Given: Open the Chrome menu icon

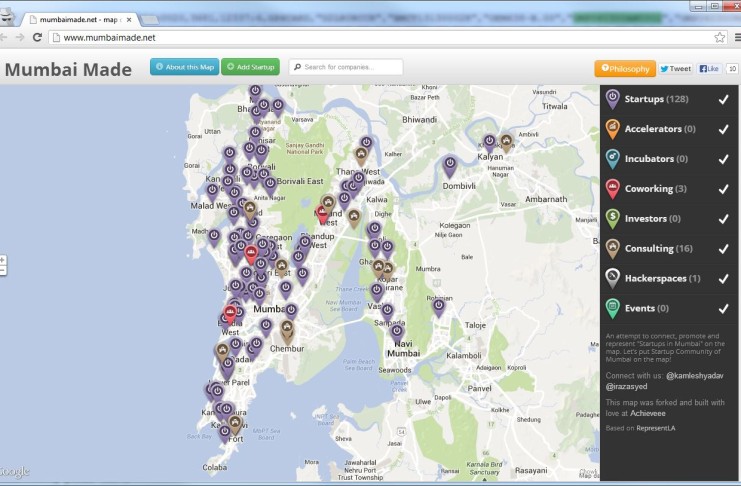Looking at the screenshot, I should (737, 37).
